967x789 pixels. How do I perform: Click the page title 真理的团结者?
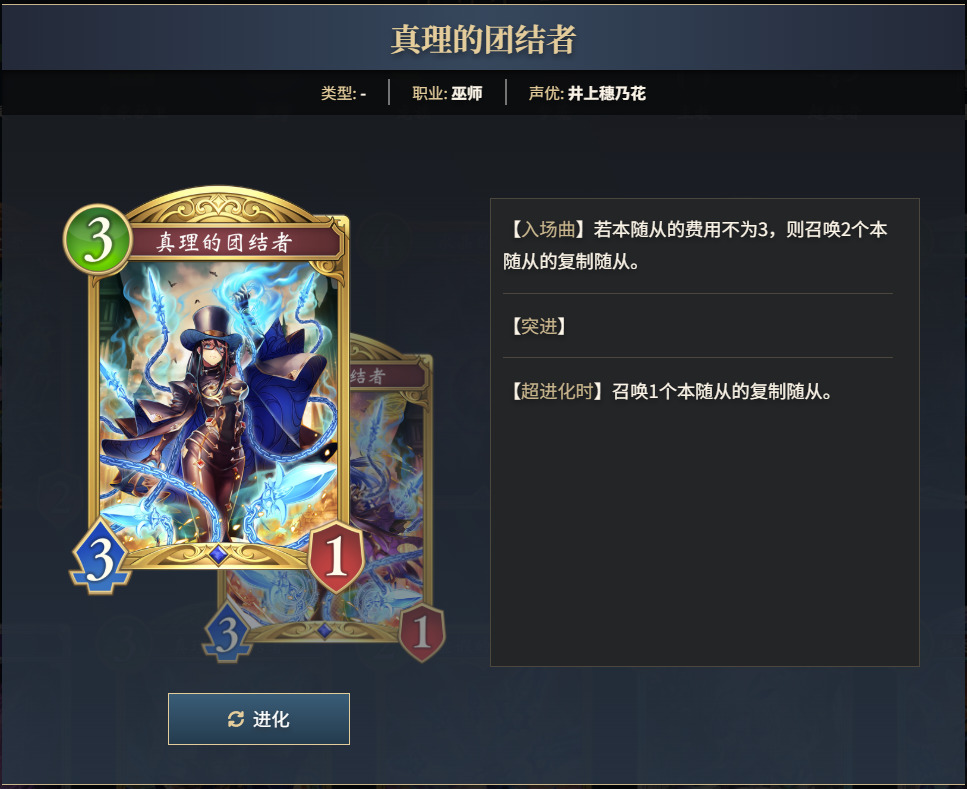click(x=484, y=39)
